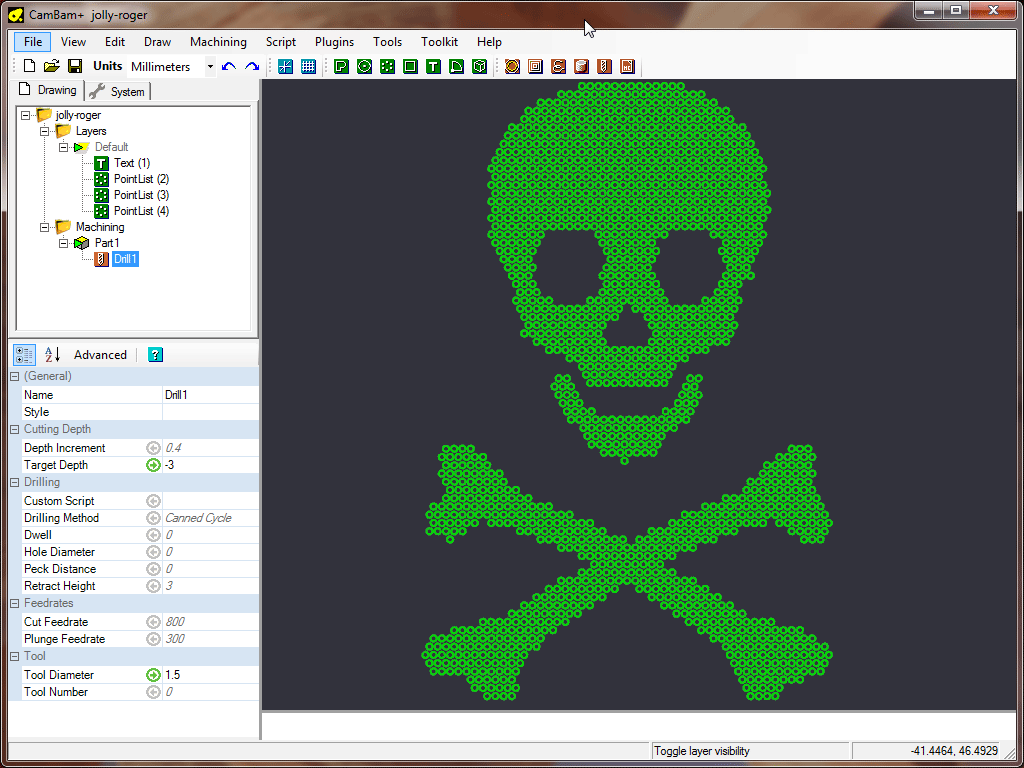Click the Pocket machining operation icon

point(535,66)
